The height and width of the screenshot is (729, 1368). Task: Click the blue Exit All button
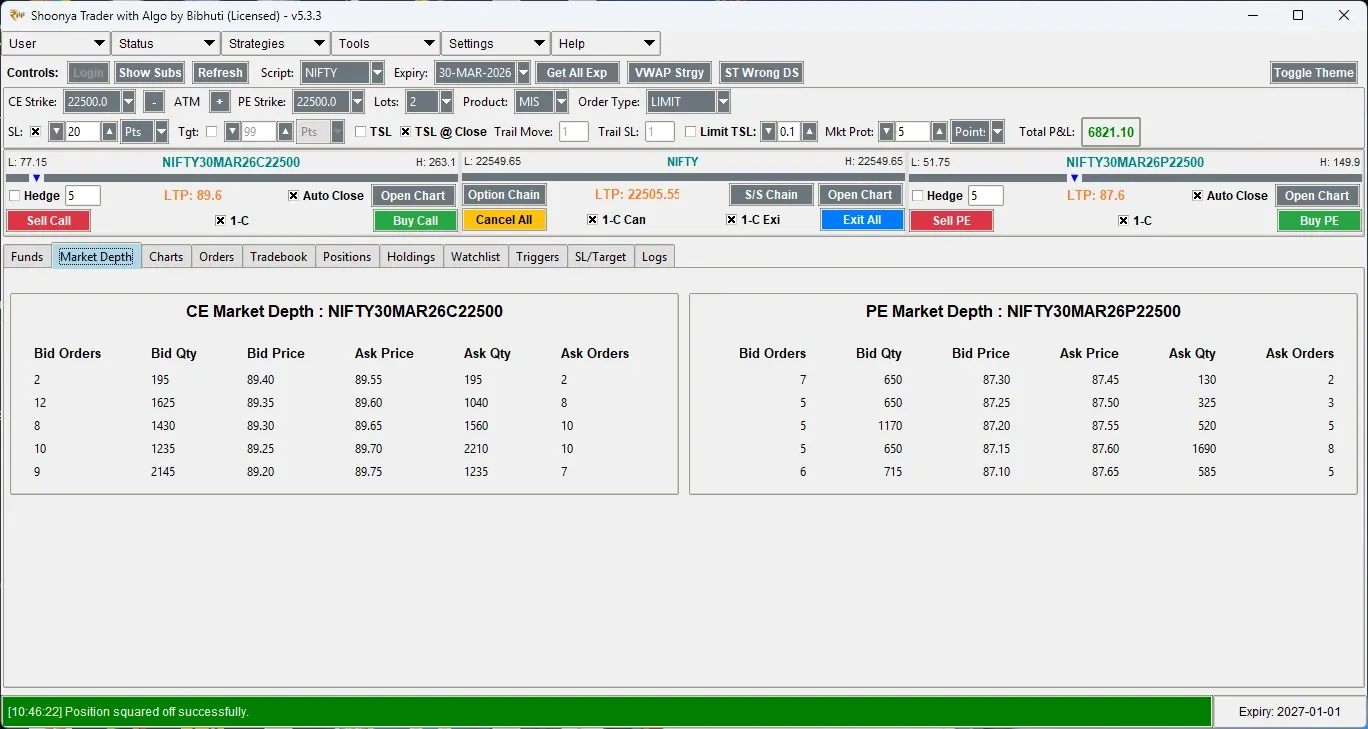(x=862, y=220)
